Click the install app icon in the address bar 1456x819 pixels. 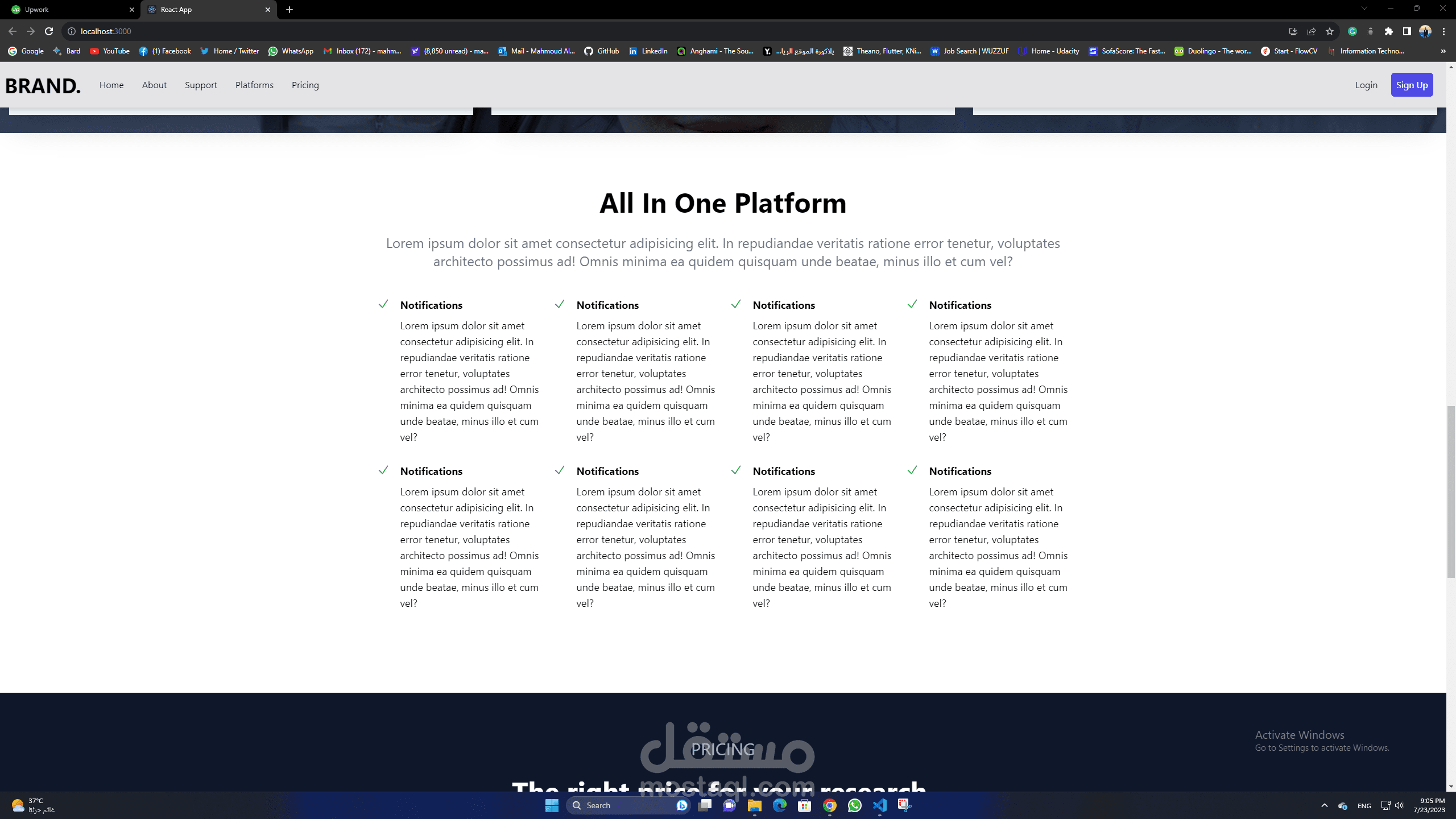[x=1293, y=31]
